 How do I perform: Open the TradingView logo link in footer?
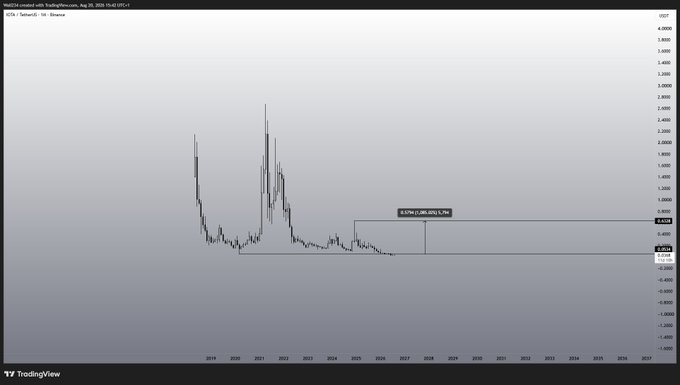32,374
